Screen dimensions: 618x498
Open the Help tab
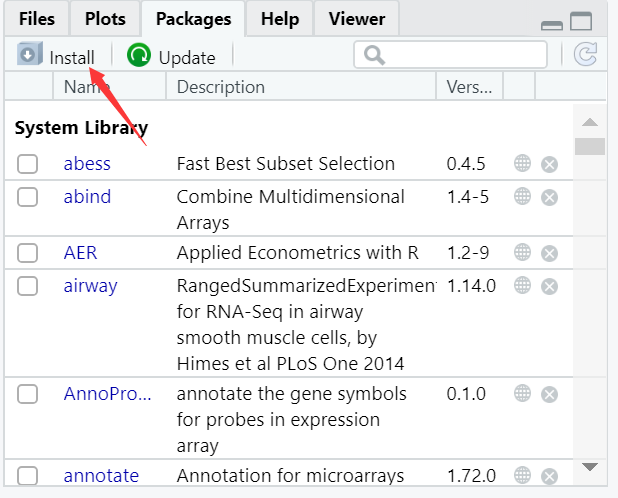[280, 18]
